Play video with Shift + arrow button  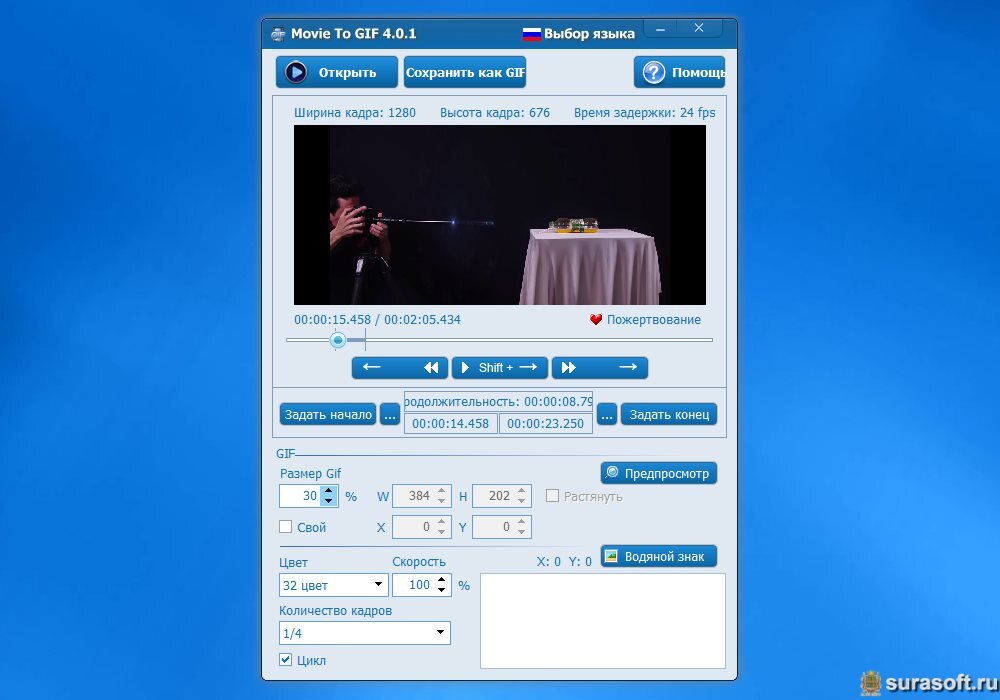point(500,367)
